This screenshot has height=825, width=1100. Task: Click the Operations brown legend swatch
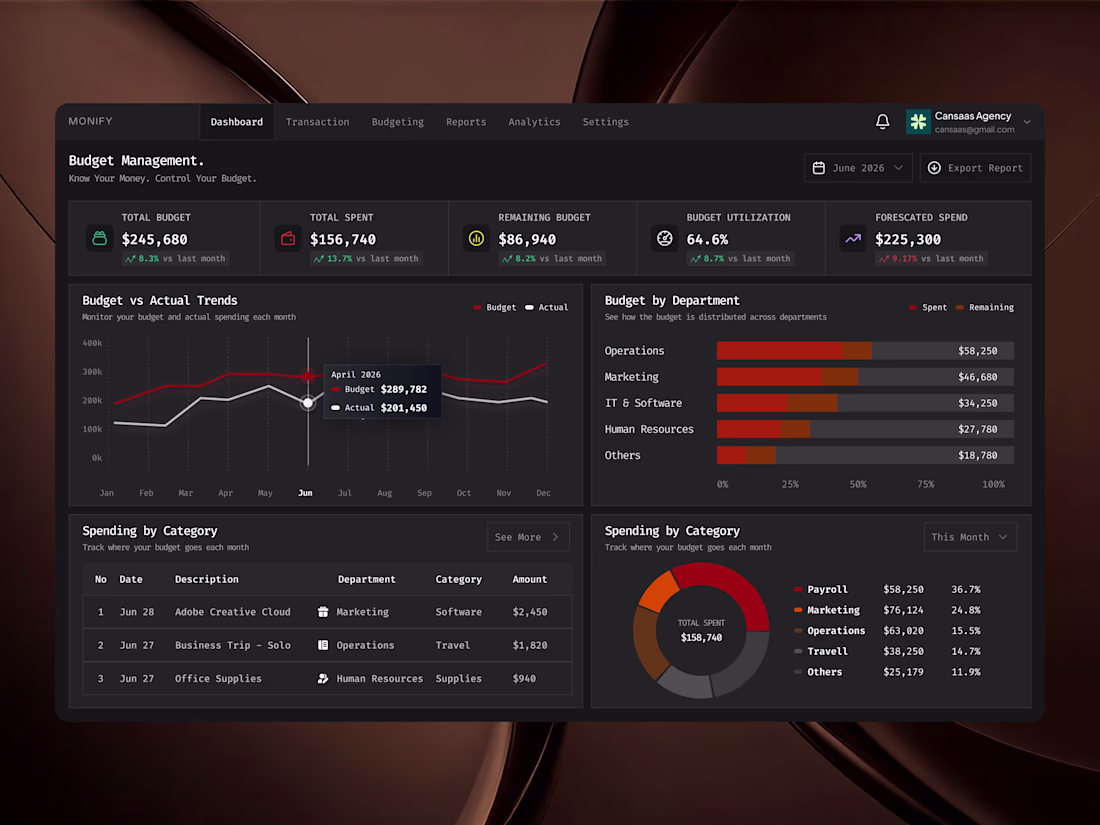(798, 631)
